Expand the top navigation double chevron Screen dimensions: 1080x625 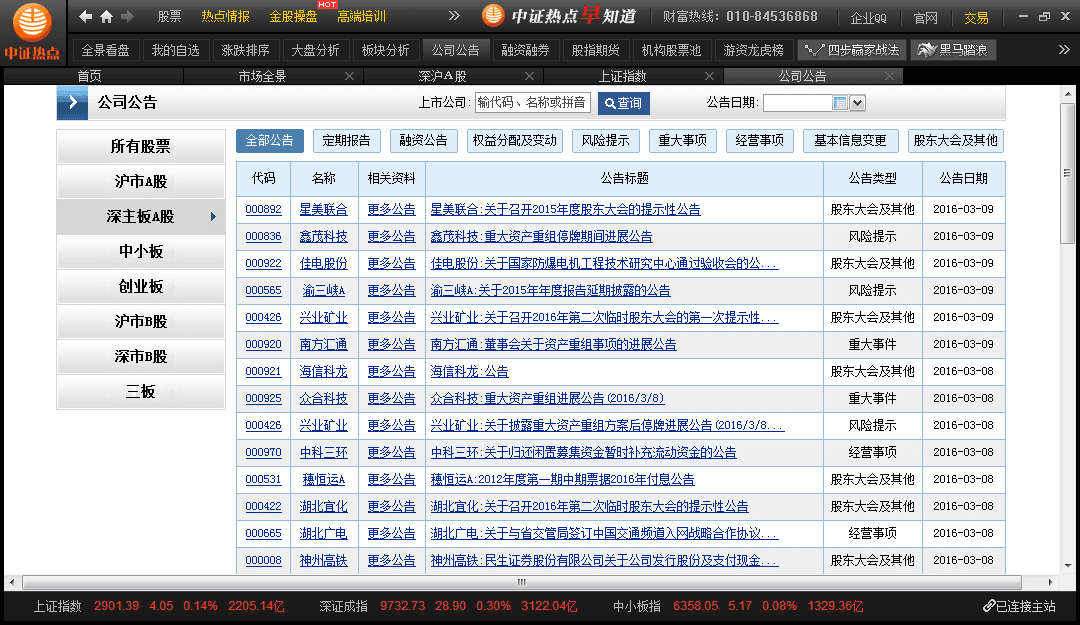(x=454, y=15)
